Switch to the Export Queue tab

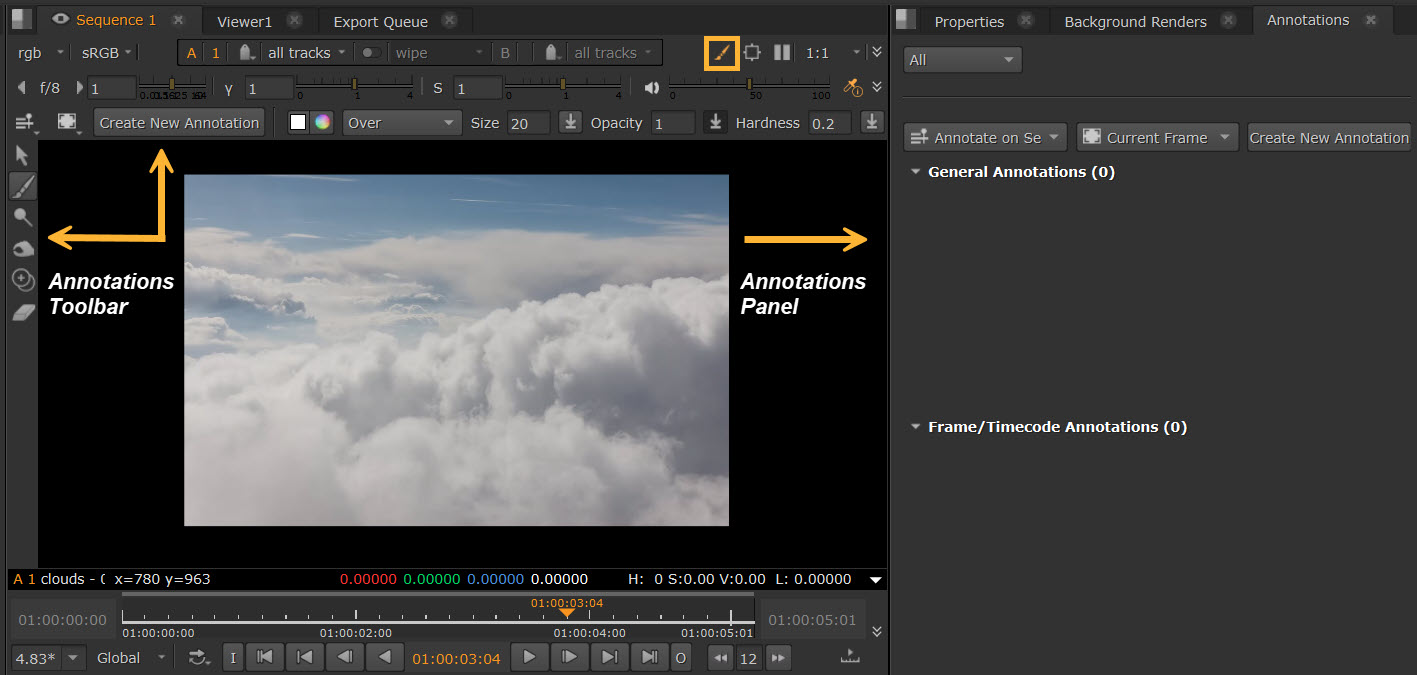380,21
